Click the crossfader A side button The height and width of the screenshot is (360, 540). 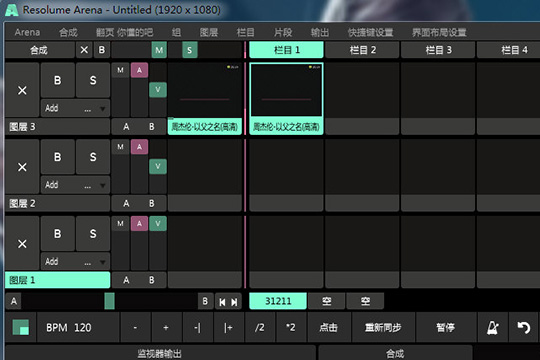[x=14, y=301]
